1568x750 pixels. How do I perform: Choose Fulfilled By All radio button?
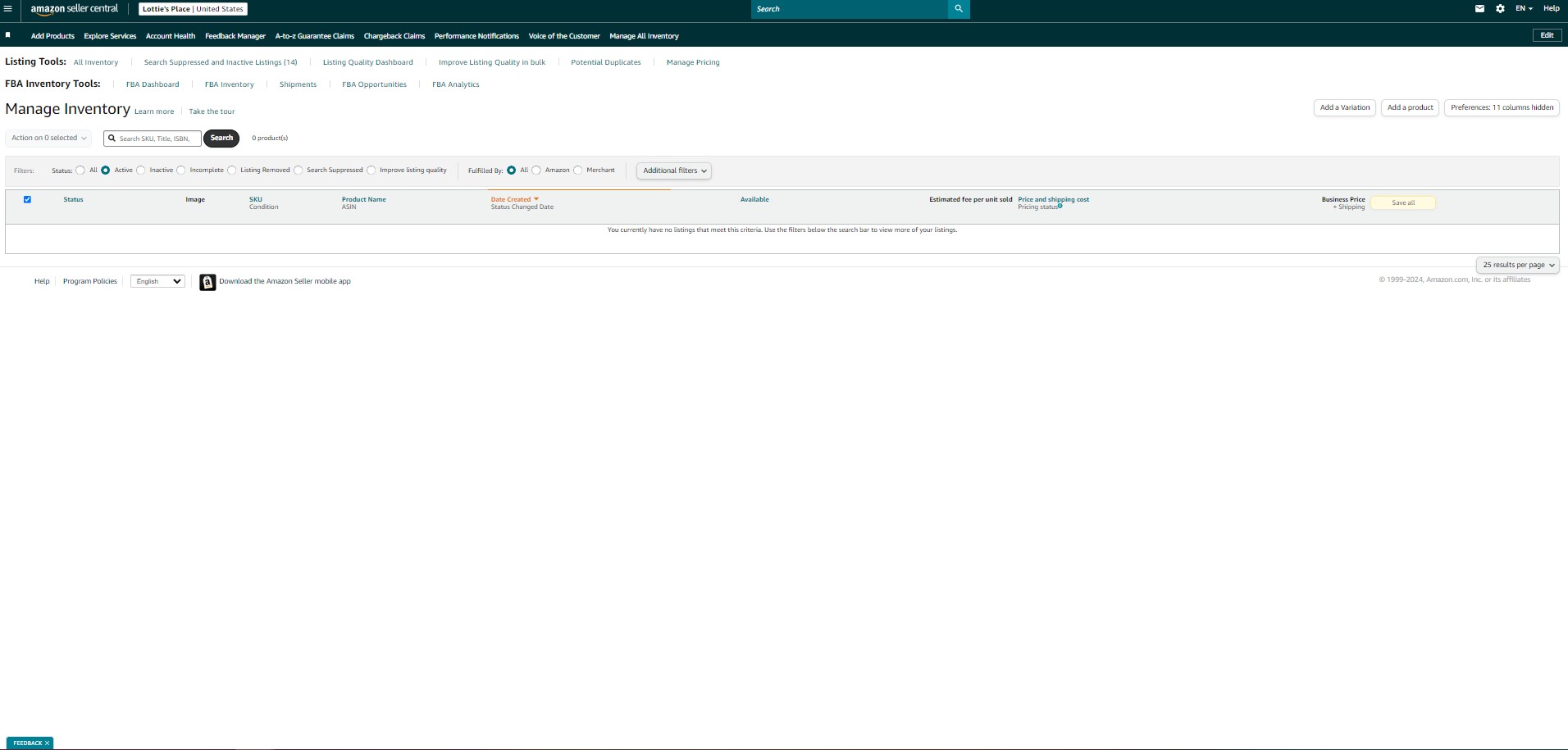coord(512,170)
